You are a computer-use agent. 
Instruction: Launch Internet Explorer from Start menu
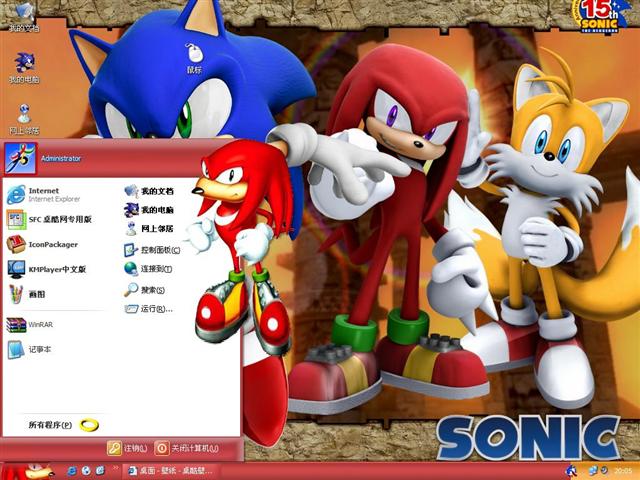44,195
